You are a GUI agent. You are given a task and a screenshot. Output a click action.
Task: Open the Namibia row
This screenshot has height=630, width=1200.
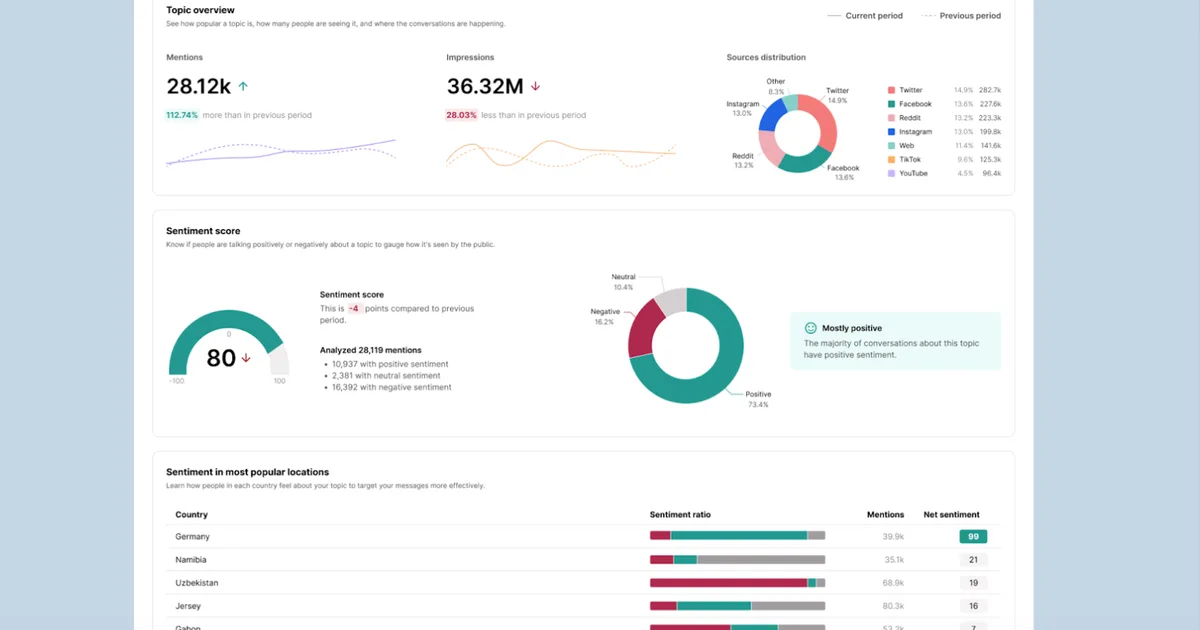click(x=583, y=560)
